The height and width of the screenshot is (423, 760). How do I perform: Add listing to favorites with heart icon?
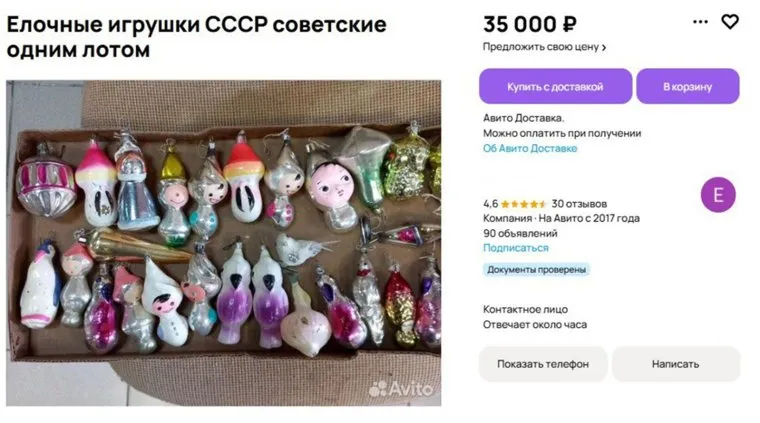729,22
